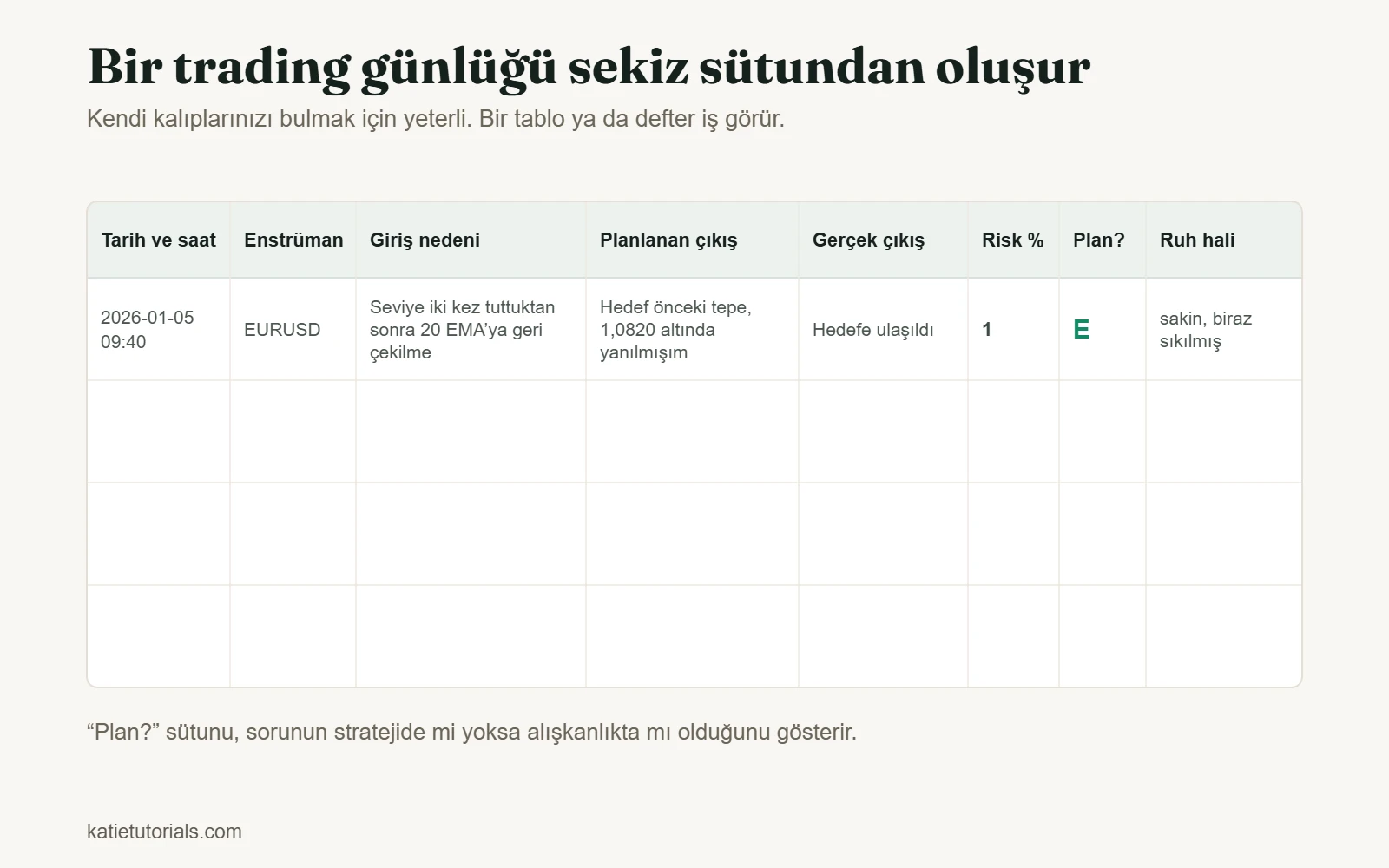
Task: Click the 'Tarih ve saat' column header
Action: pos(159,240)
